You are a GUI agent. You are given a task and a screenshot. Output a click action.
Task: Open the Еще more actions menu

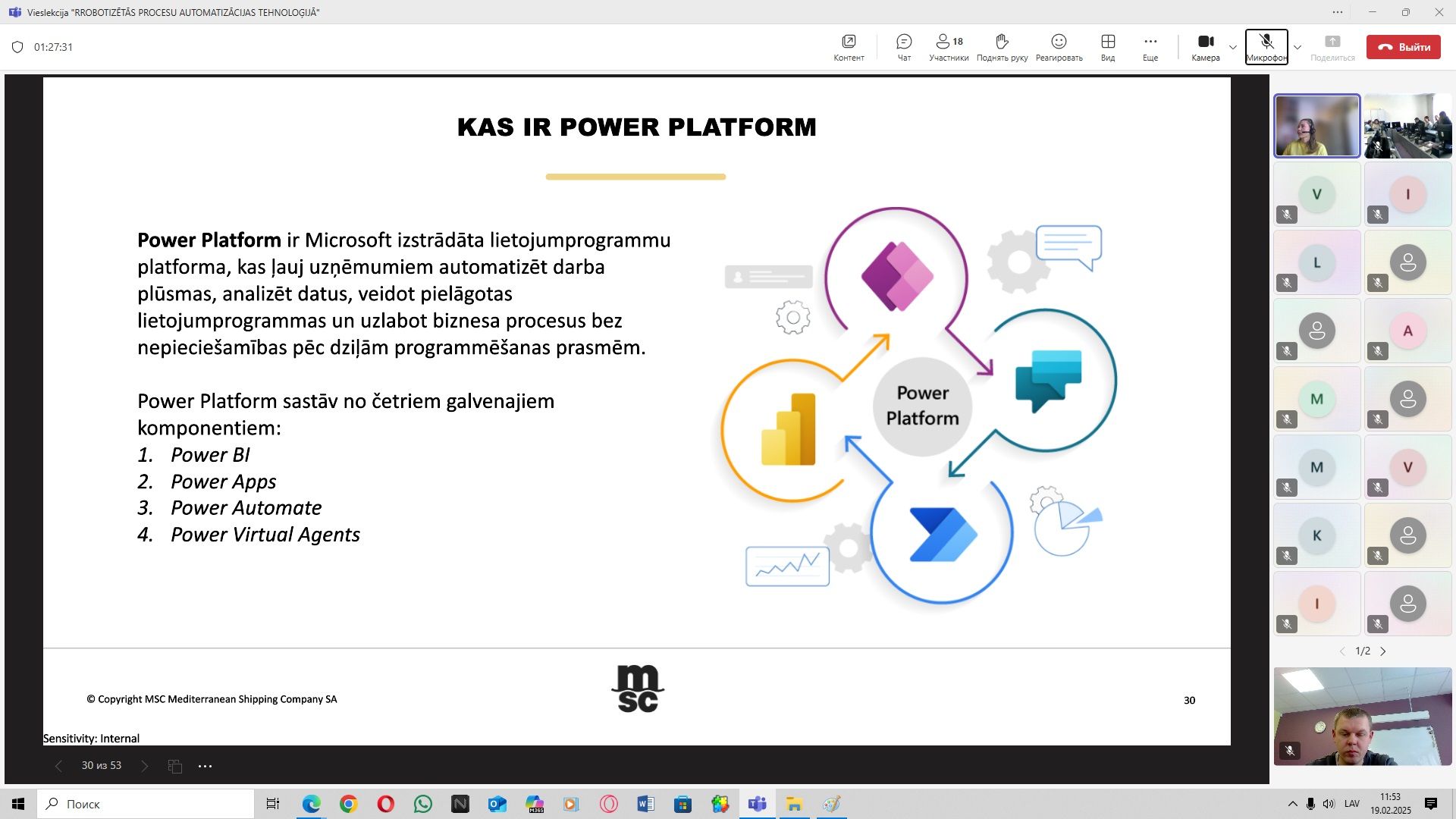(1150, 47)
